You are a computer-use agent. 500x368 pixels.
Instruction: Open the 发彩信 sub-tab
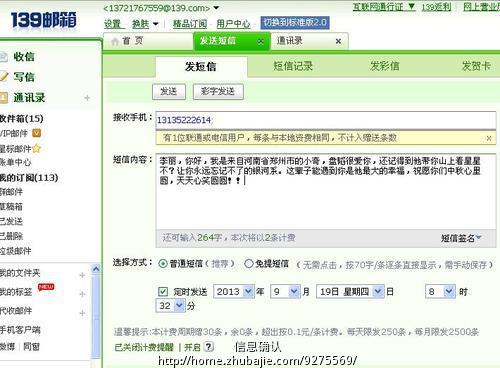(x=385, y=66)
